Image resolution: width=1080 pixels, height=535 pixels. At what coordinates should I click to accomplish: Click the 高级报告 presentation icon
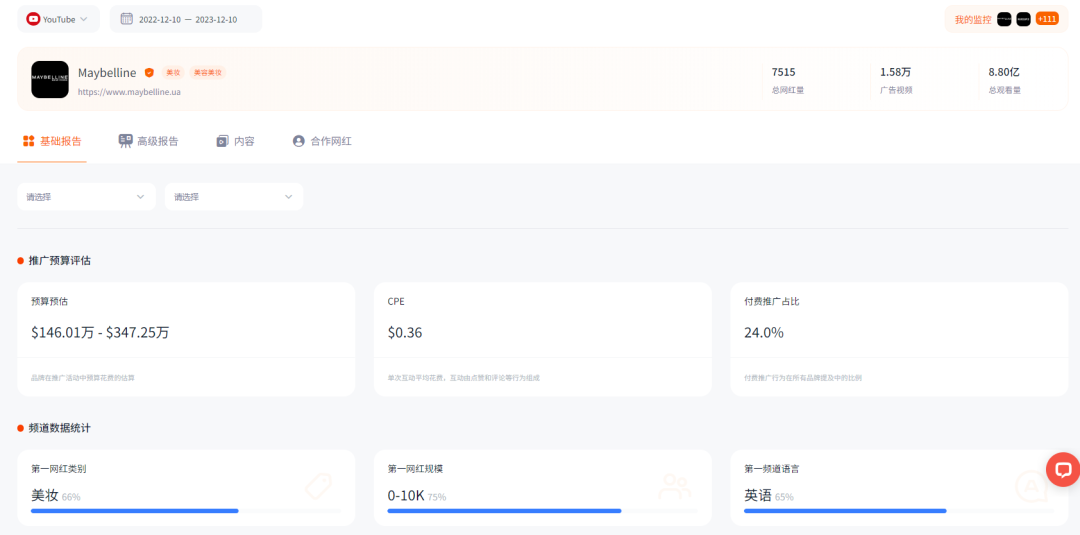[125, 140]
